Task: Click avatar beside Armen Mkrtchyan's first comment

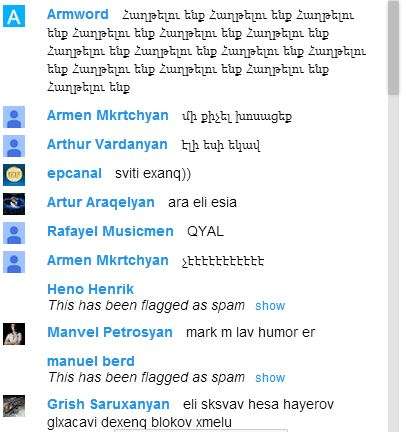Action: click(14, 117)
